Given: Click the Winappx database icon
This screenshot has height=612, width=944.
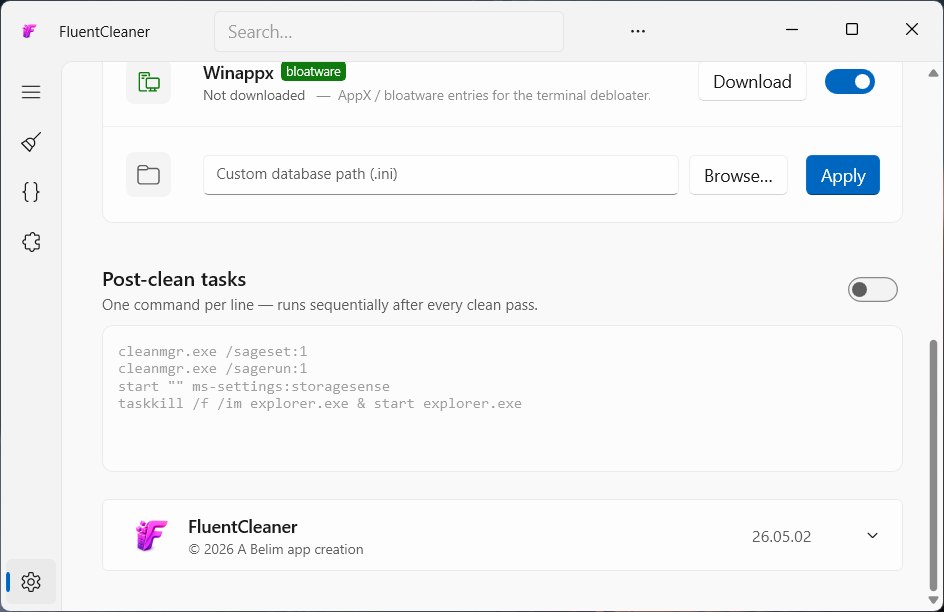Looking at the screenshot, I should pos(149,82).
